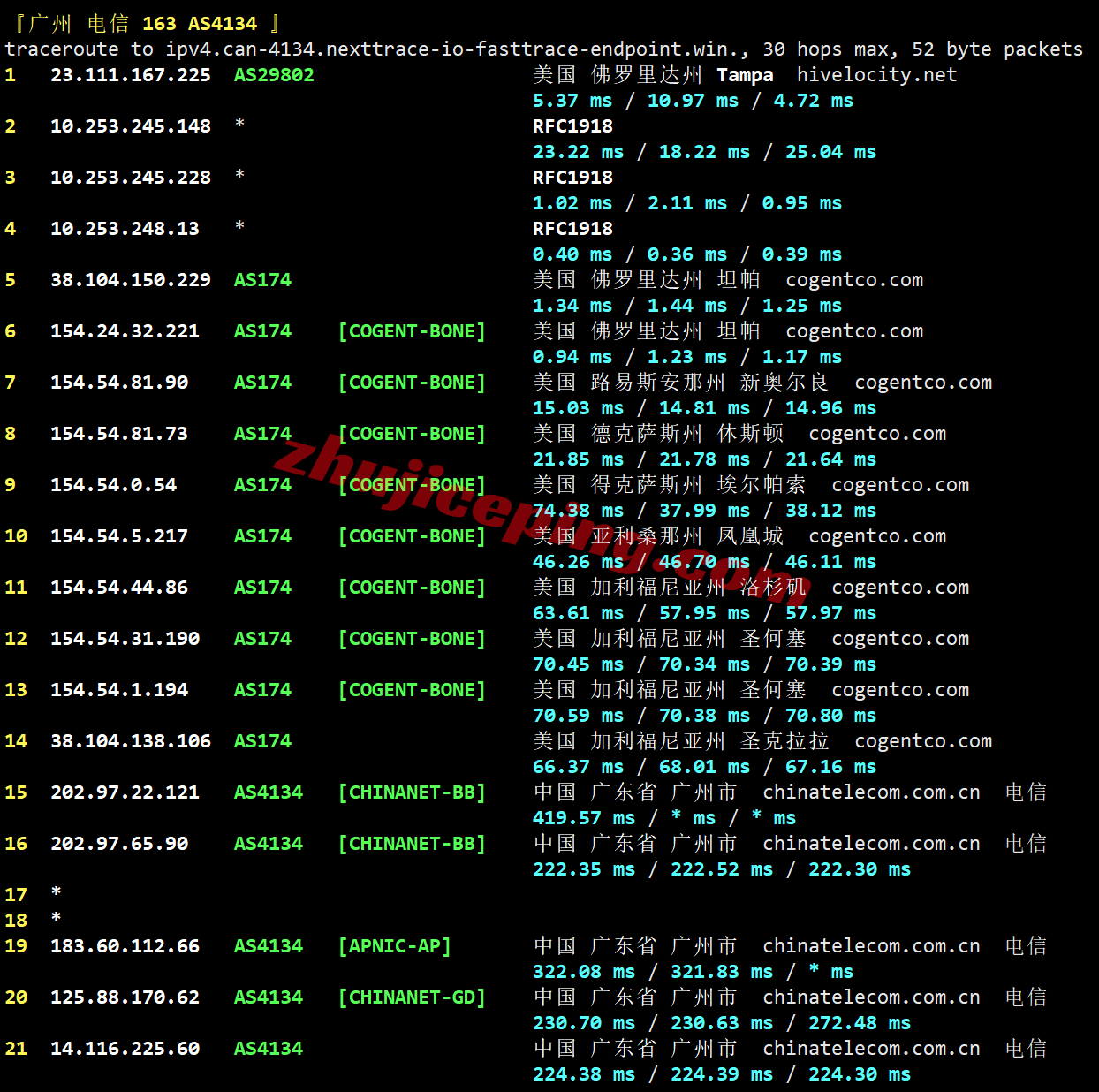This screenshot has height=1092, width=1099.
Task: Select the 224.38 ms latency value
Action: (584, 1074)
